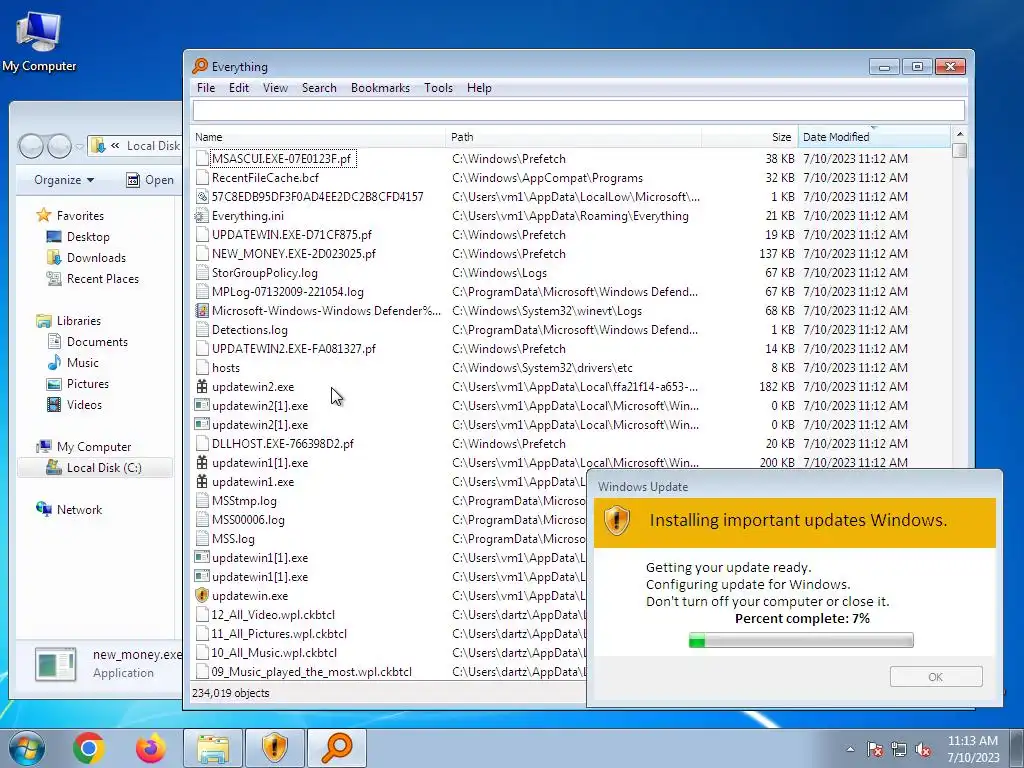Open Downloads in Explorer Favorites
Screen dimensions: 1024x768
[86, 257]
